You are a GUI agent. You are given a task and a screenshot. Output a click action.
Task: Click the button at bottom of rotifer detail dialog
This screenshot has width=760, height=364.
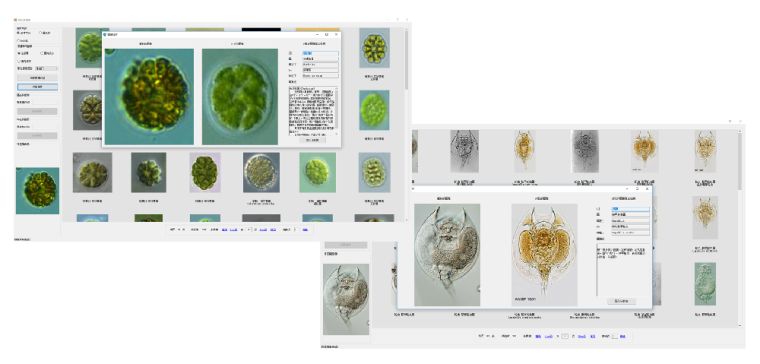coord(621,301)
